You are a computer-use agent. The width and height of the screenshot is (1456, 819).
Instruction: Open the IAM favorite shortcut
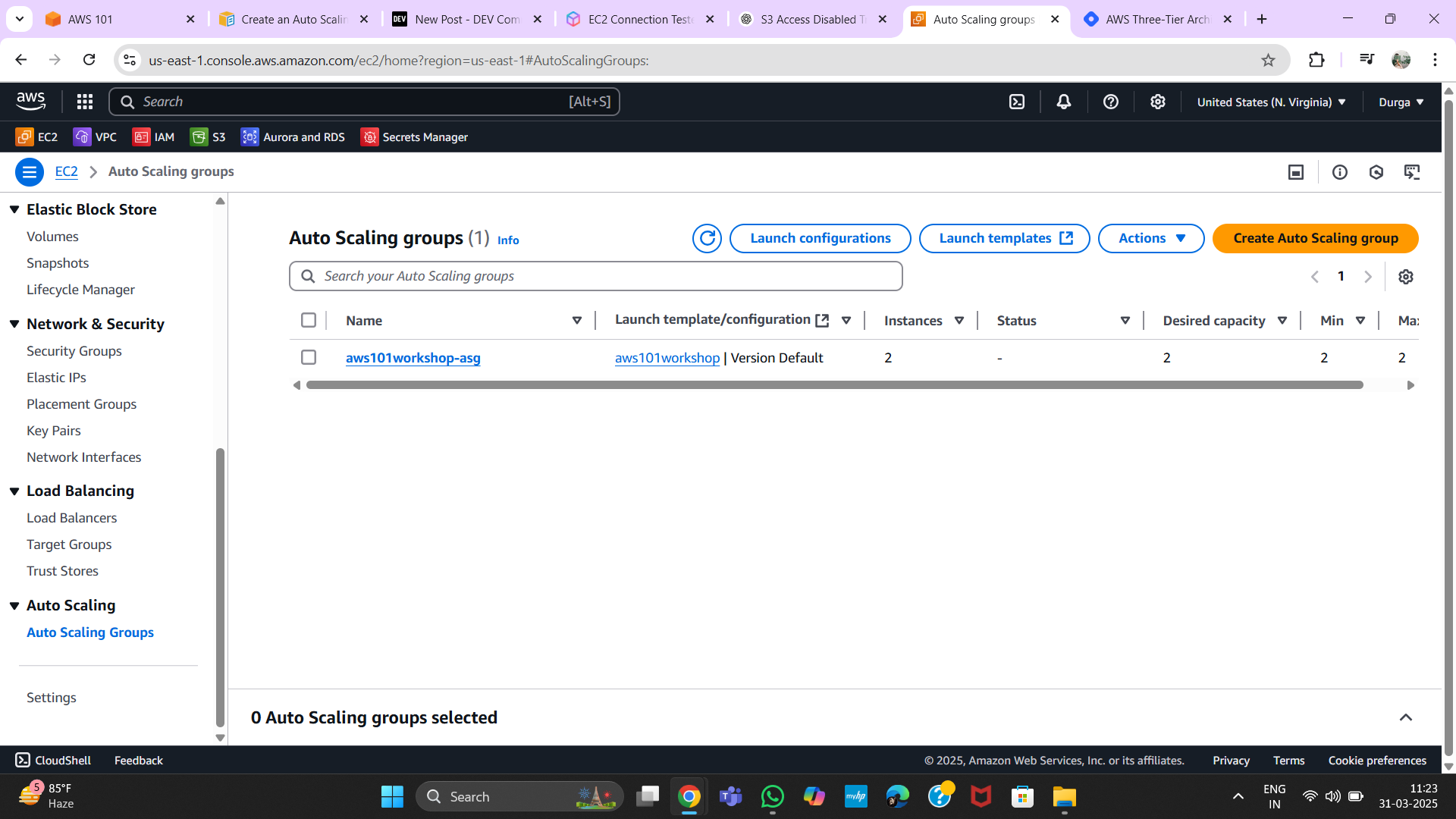[153, 136]
